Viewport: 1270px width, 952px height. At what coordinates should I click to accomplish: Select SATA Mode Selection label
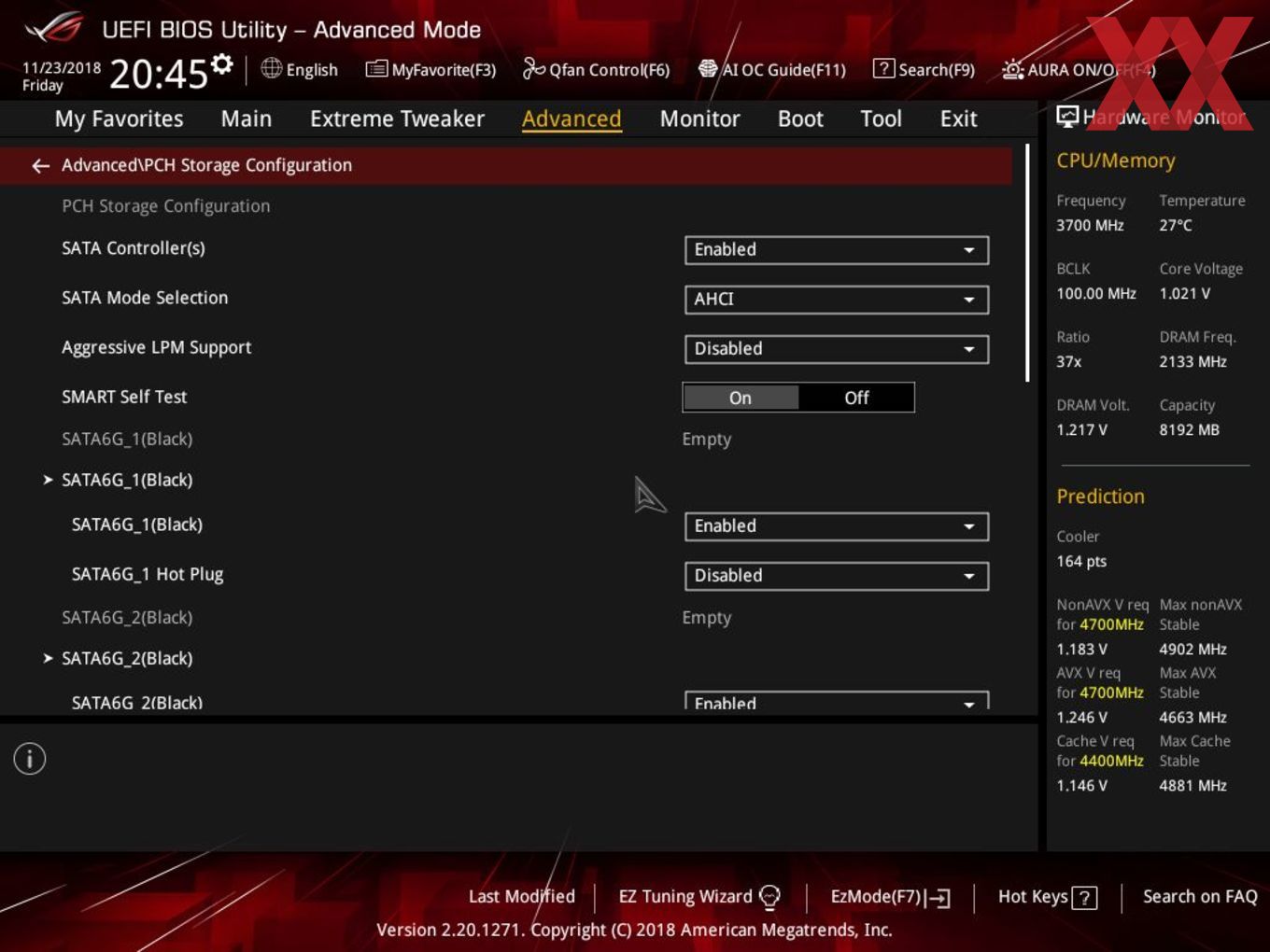tap(145, 298)
